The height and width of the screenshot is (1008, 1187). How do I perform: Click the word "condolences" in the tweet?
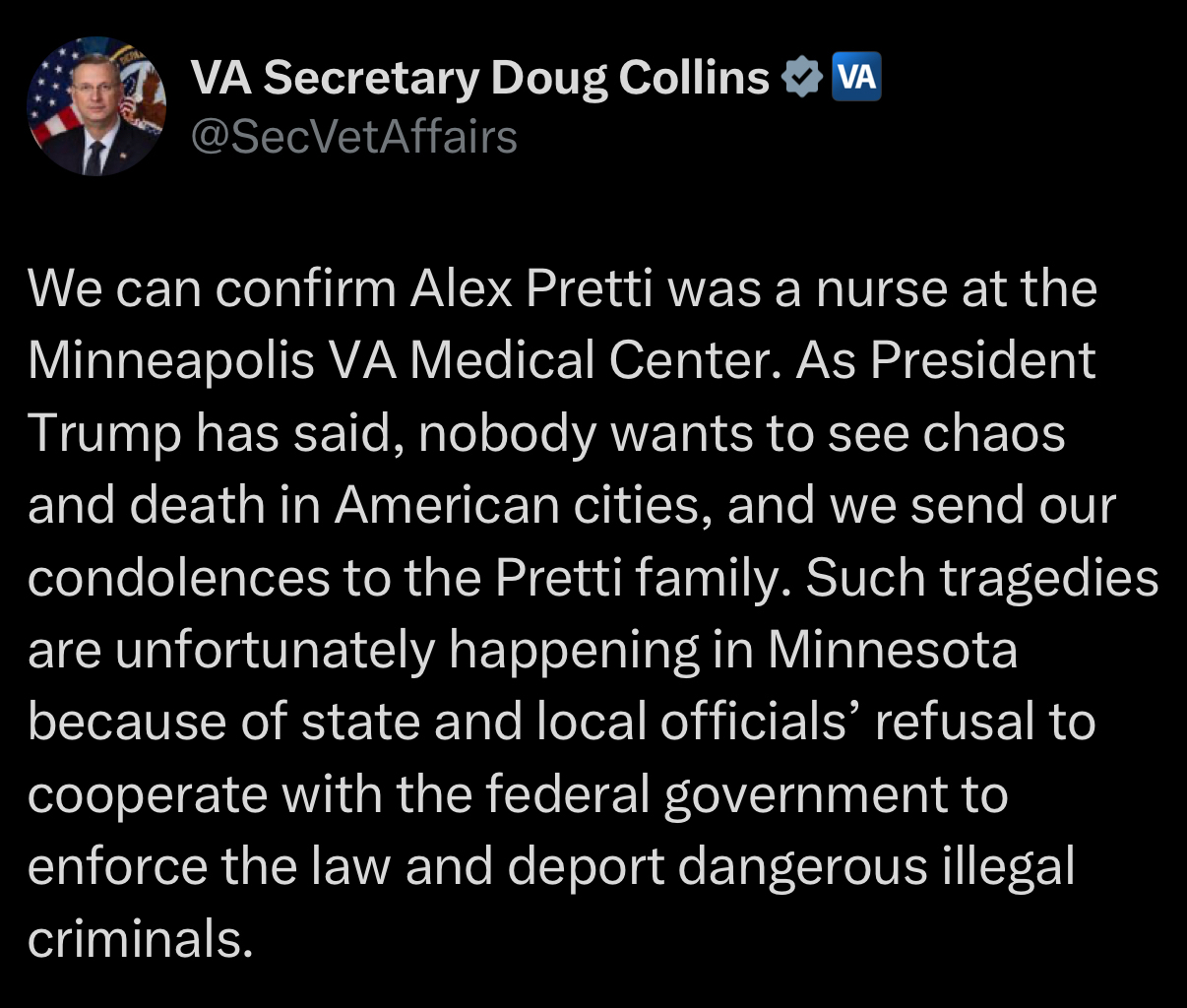coord(179,579)
